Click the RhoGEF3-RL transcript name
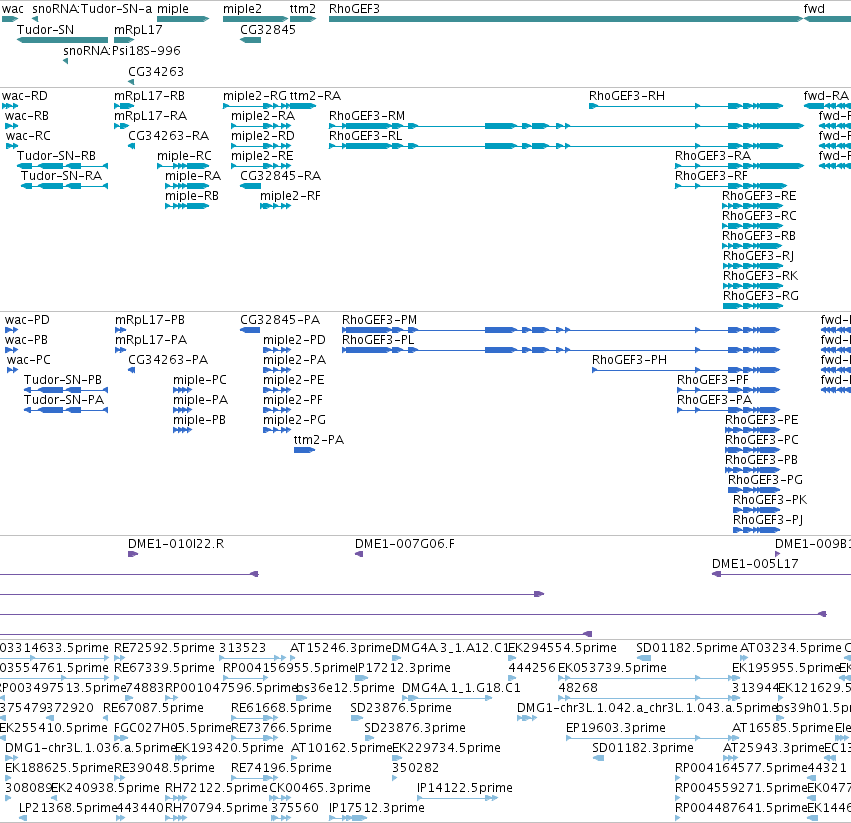The image size is (851, 823). click(x=365, y=136)
